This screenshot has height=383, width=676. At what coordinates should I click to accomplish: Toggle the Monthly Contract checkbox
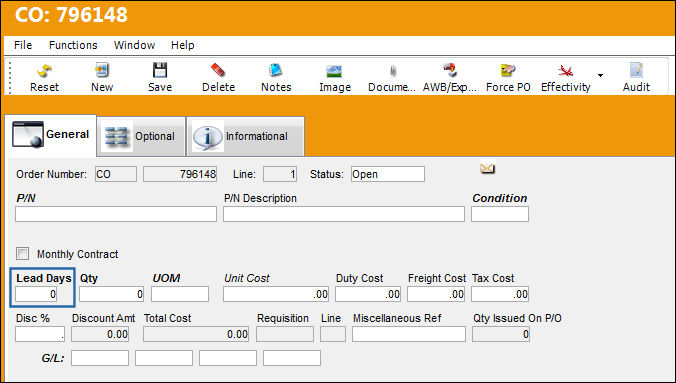pyautogui.click(x=22, y=254)
